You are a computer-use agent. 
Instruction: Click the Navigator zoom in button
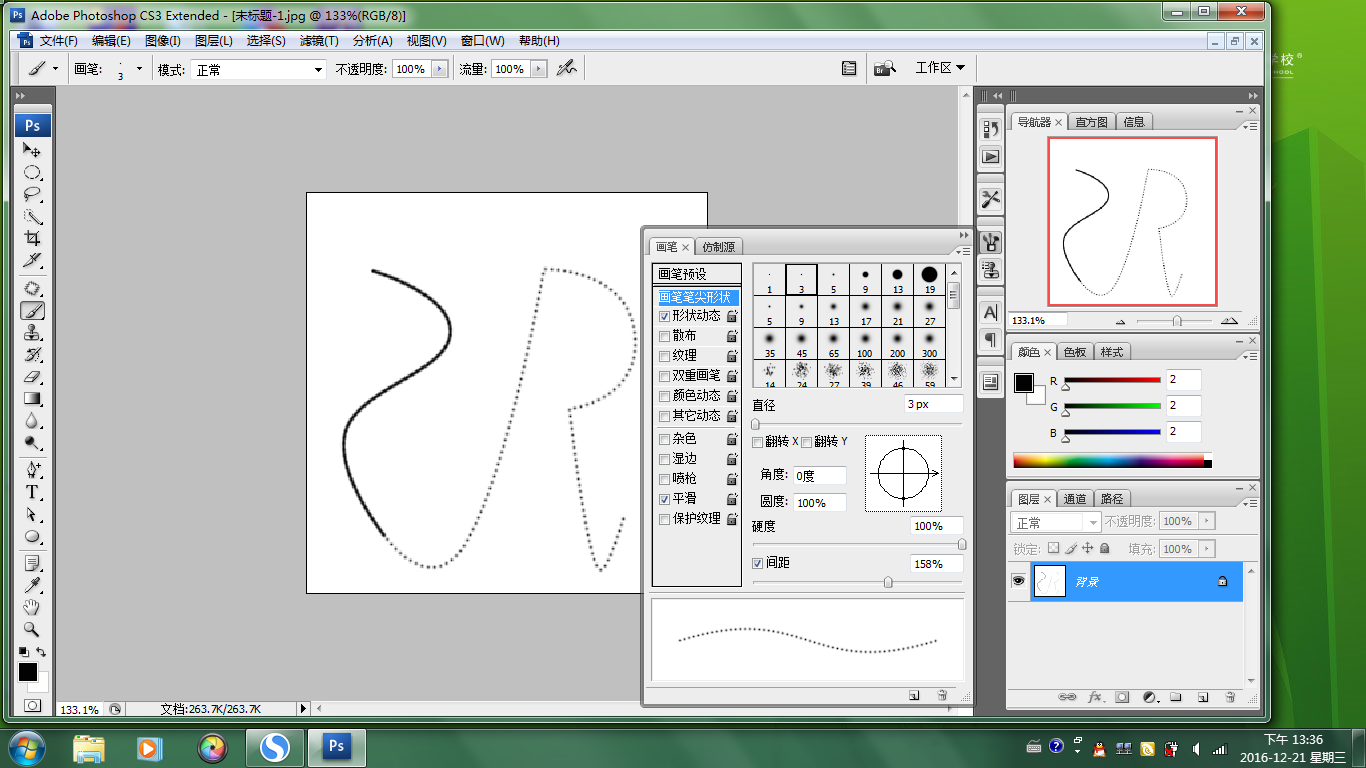click(x=1229, y=321)
